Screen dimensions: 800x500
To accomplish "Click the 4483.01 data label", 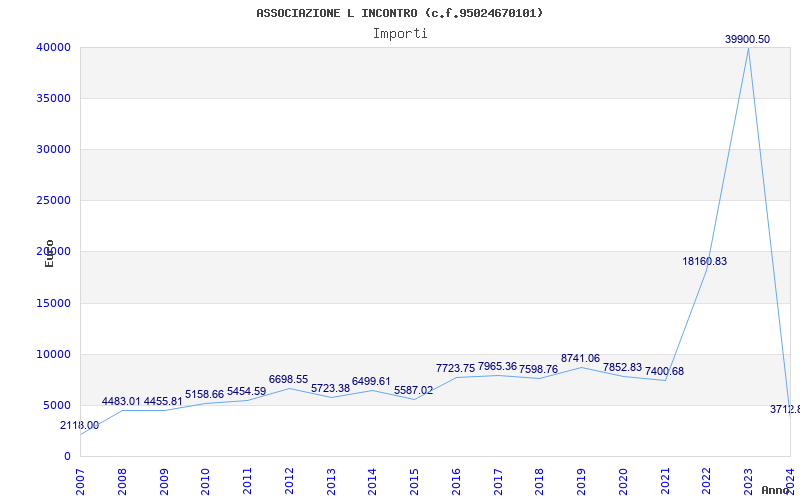I will click(x=121, y=401).
